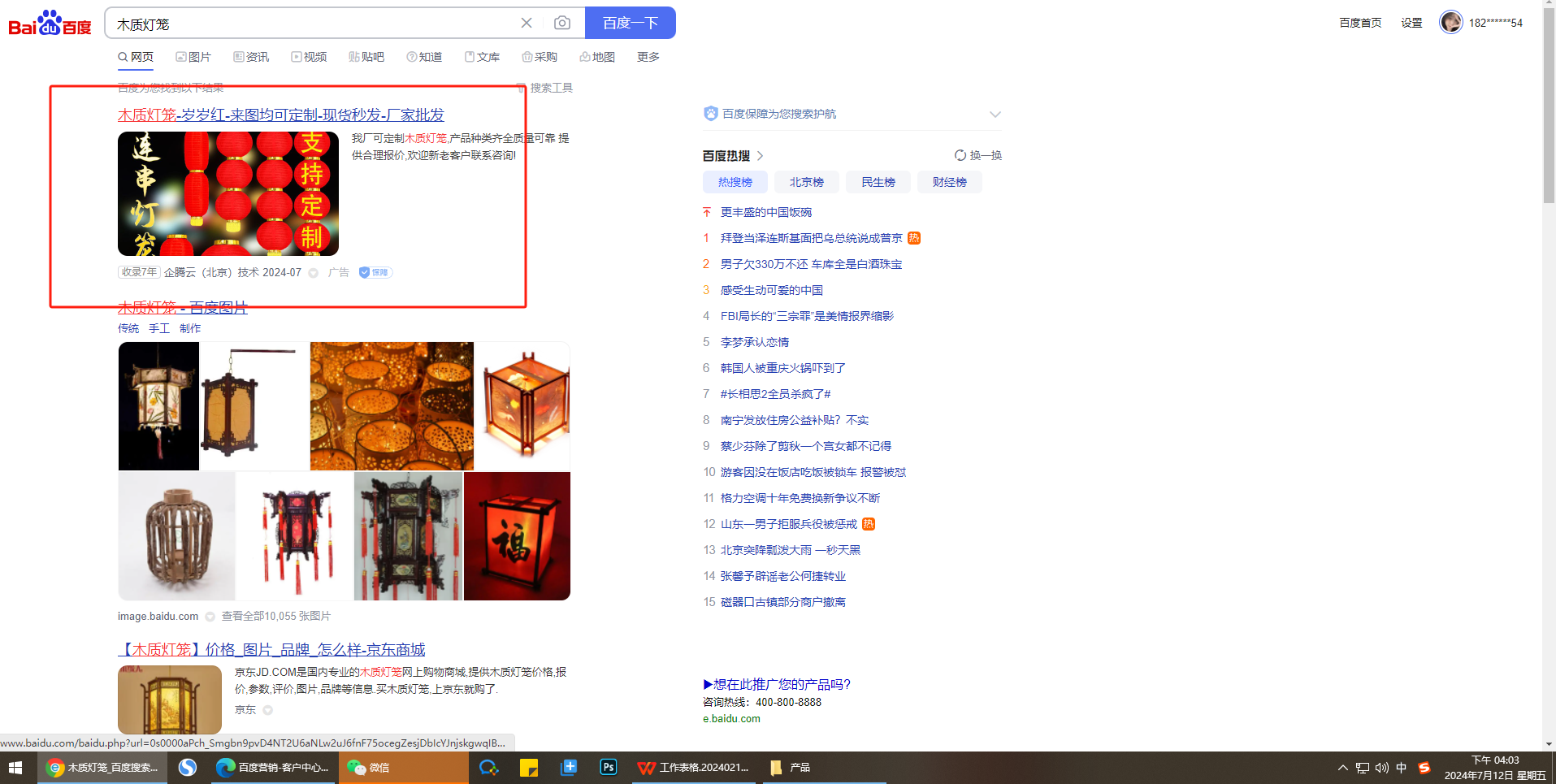Switch to the 资讯 tab
Viewport: 1556px width, 784px height.
click(251, 57)
